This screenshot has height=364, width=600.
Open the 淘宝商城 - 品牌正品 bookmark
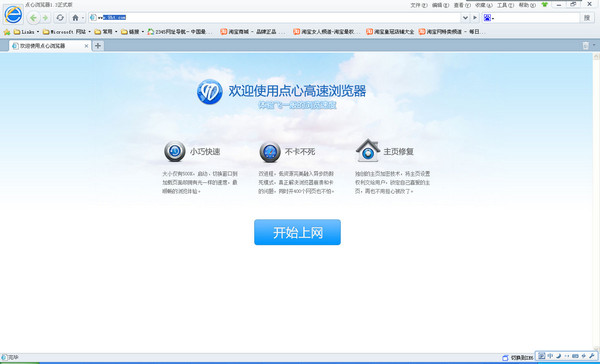(253, 32)
